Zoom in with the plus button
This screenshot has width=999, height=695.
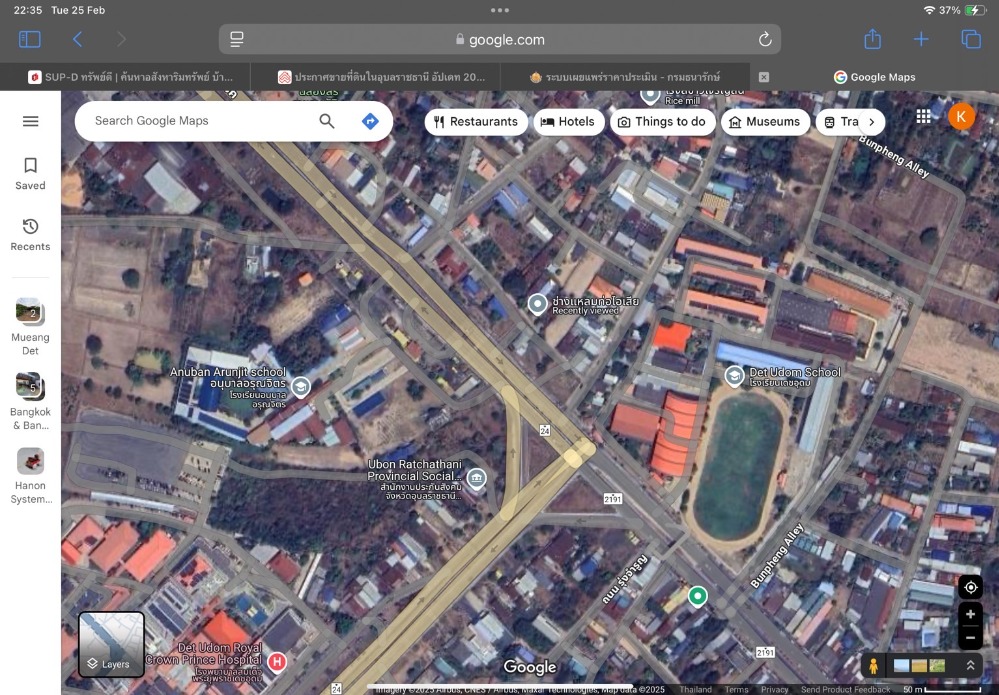[969, 614]
